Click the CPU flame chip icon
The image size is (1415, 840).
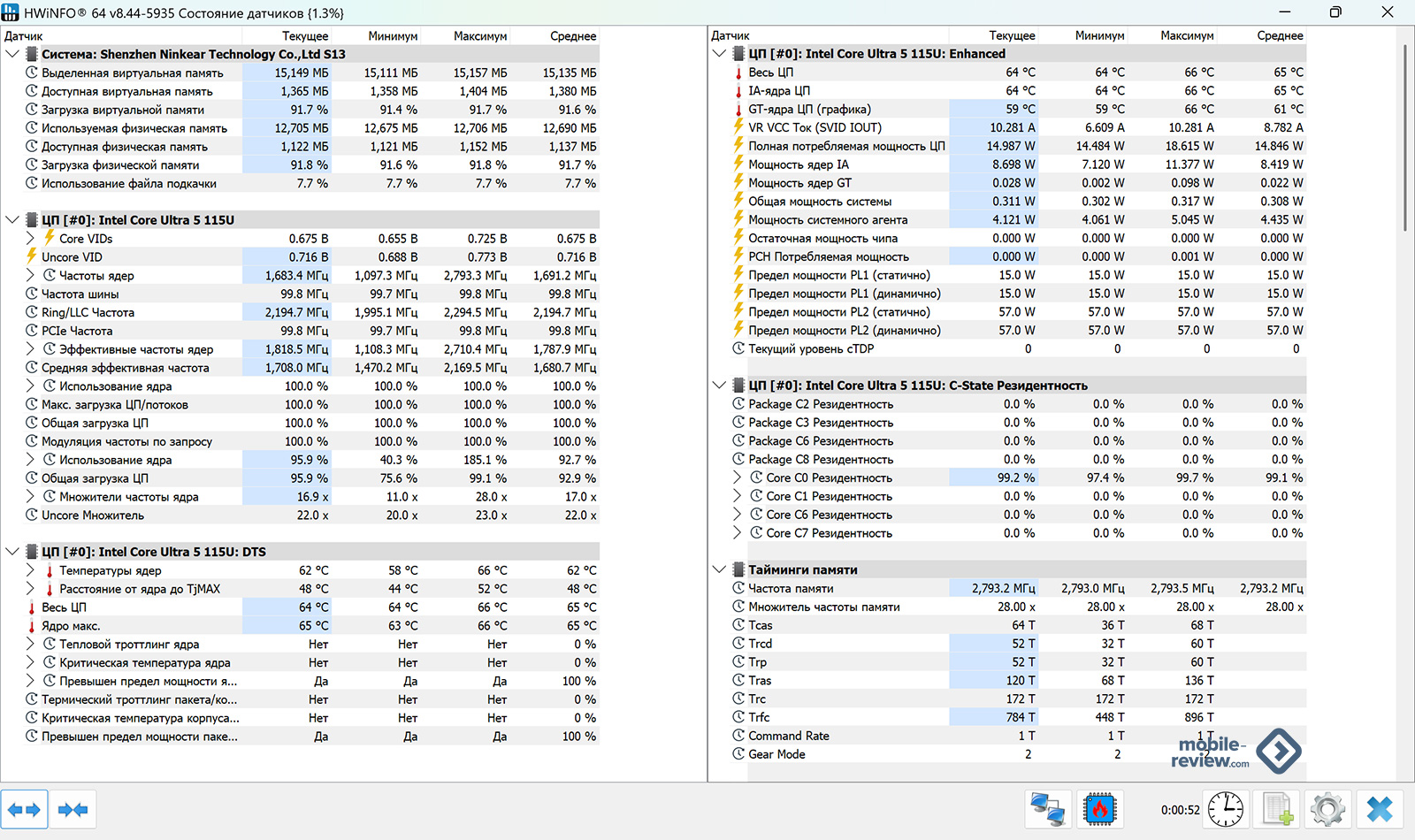pyautogui.click(x=1100, y=809)
